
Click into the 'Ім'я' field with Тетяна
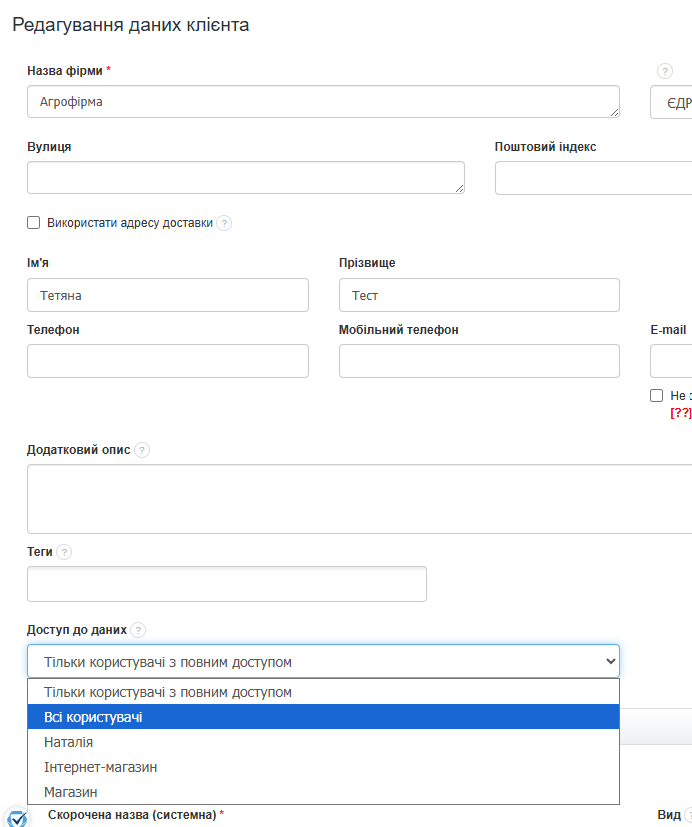tap(168, 295)
